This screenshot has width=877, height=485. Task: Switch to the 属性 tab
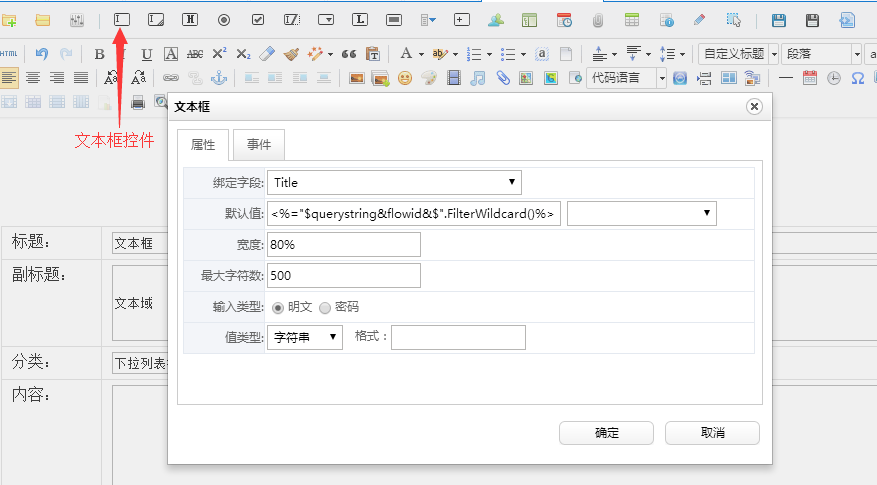click(x=202, y=145)
